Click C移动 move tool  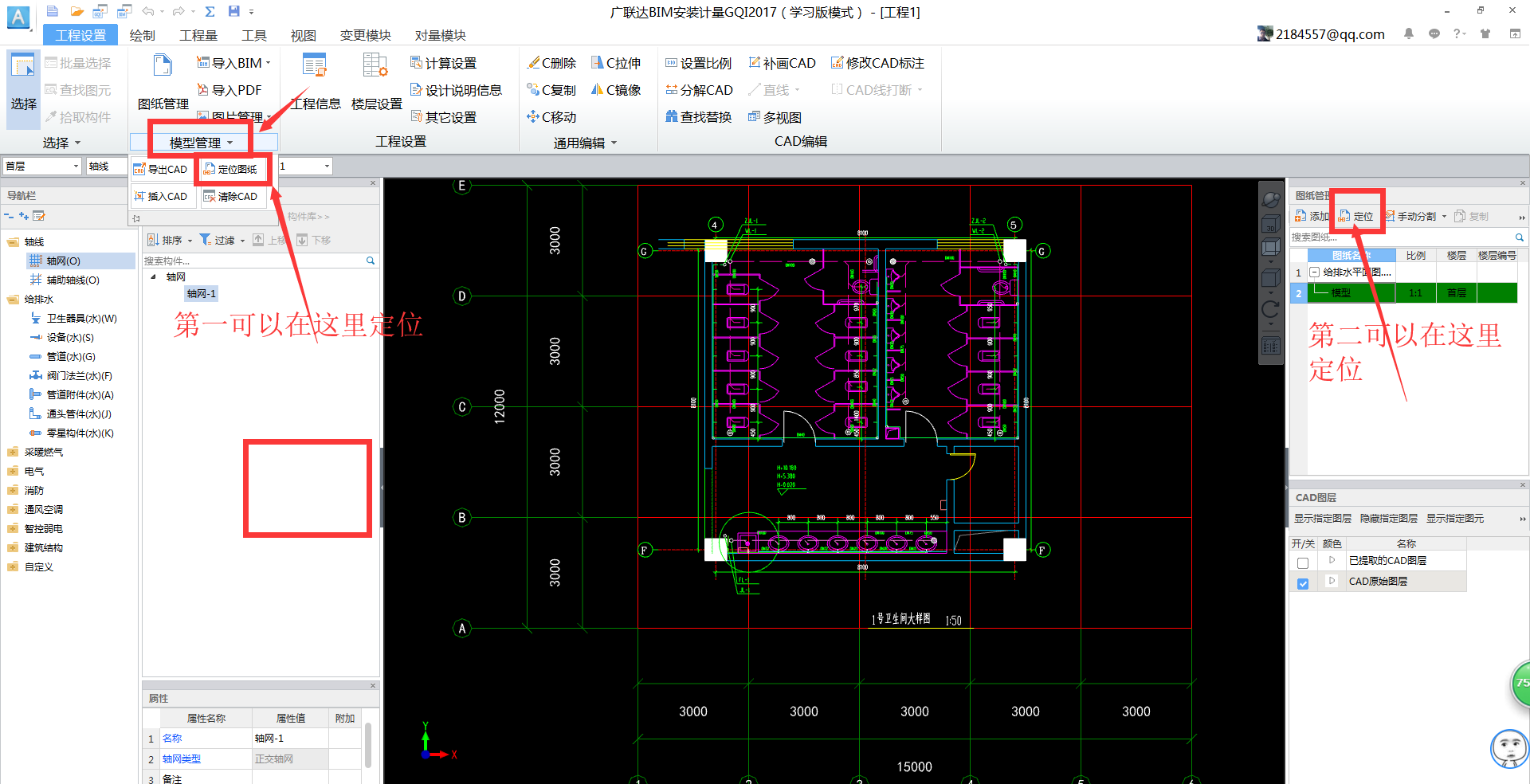[551, 117]
